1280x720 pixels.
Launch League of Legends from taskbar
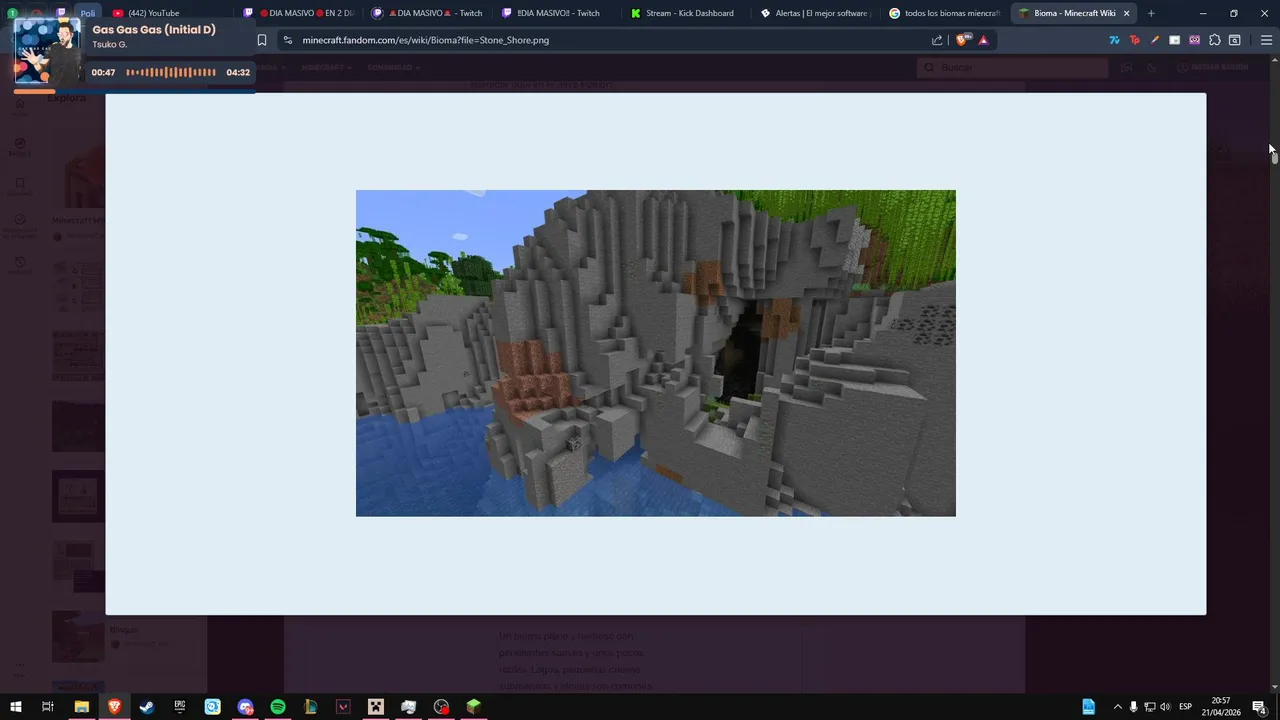pos(310,707)
